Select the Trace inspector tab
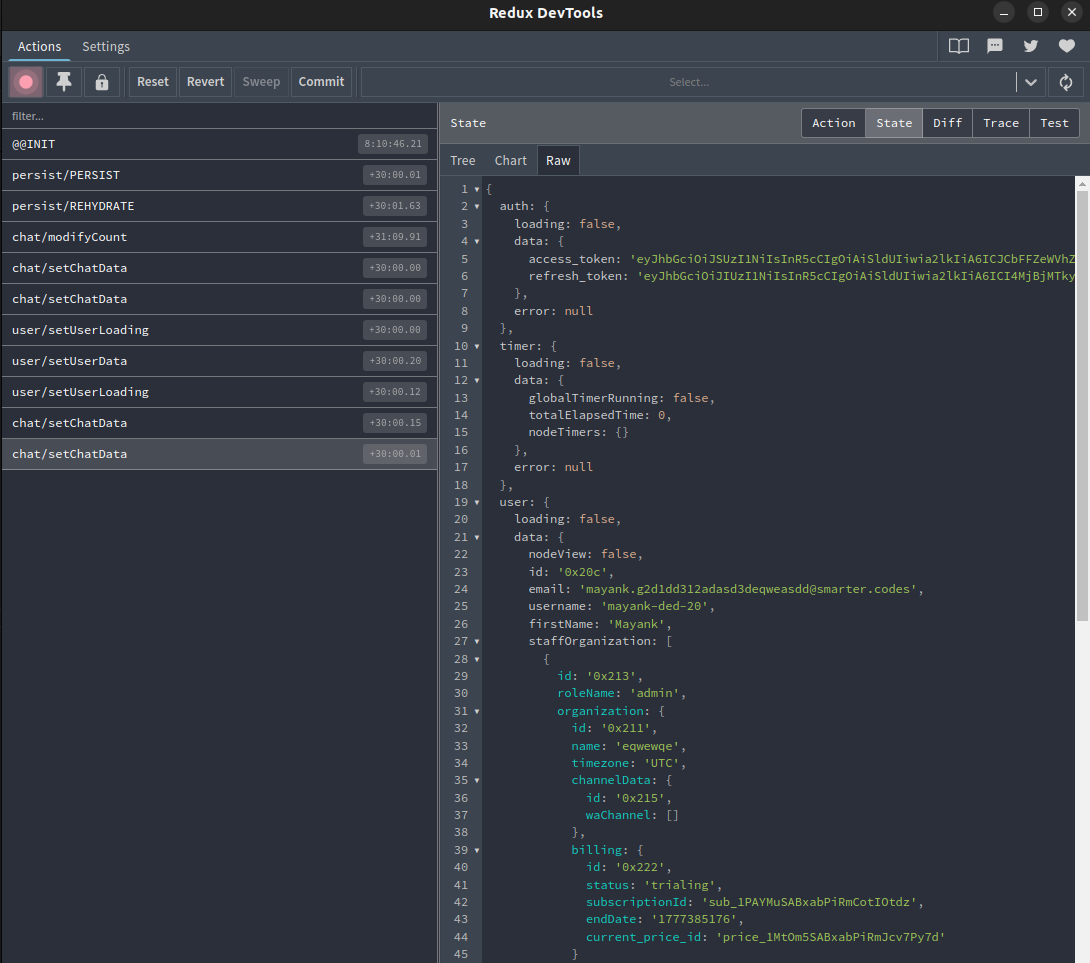 coord(1001,123)
